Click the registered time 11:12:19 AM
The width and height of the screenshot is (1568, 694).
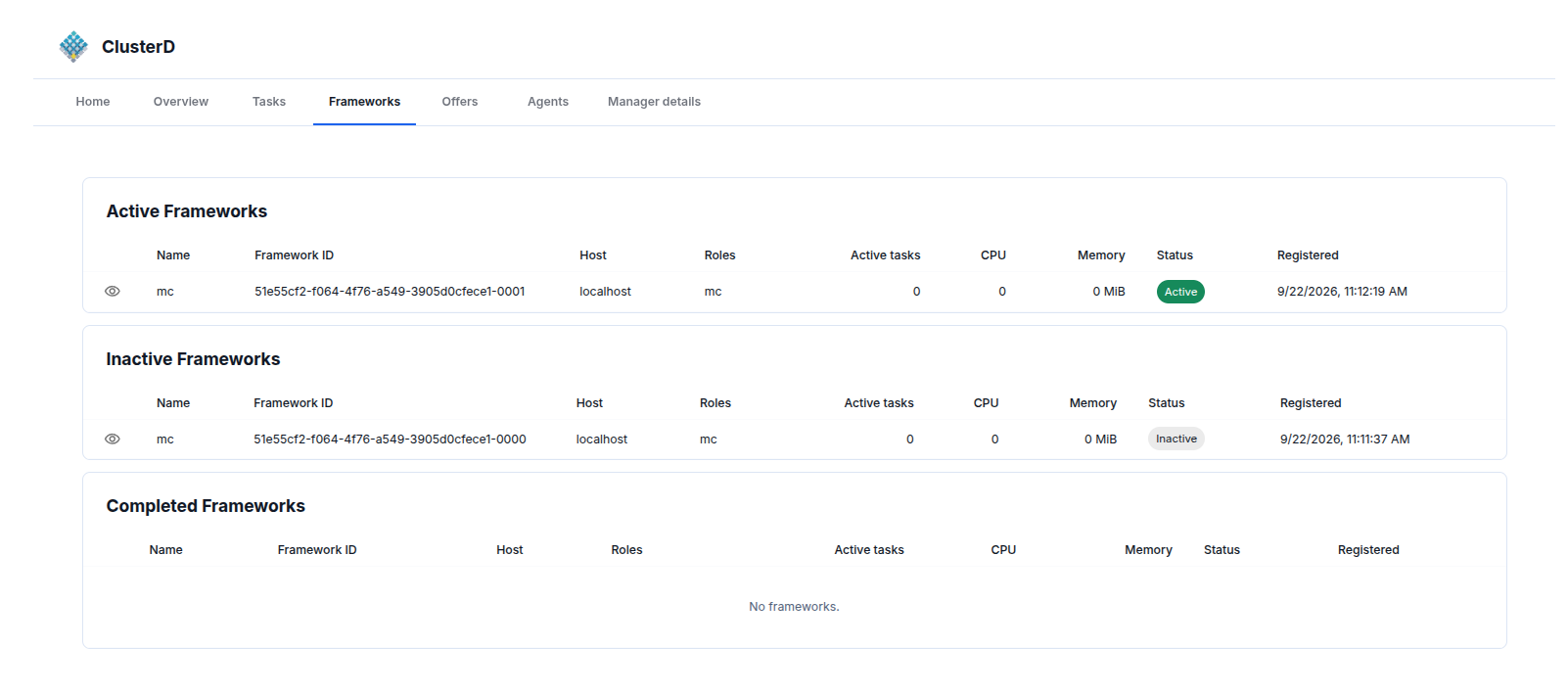tap(1342, 292)
